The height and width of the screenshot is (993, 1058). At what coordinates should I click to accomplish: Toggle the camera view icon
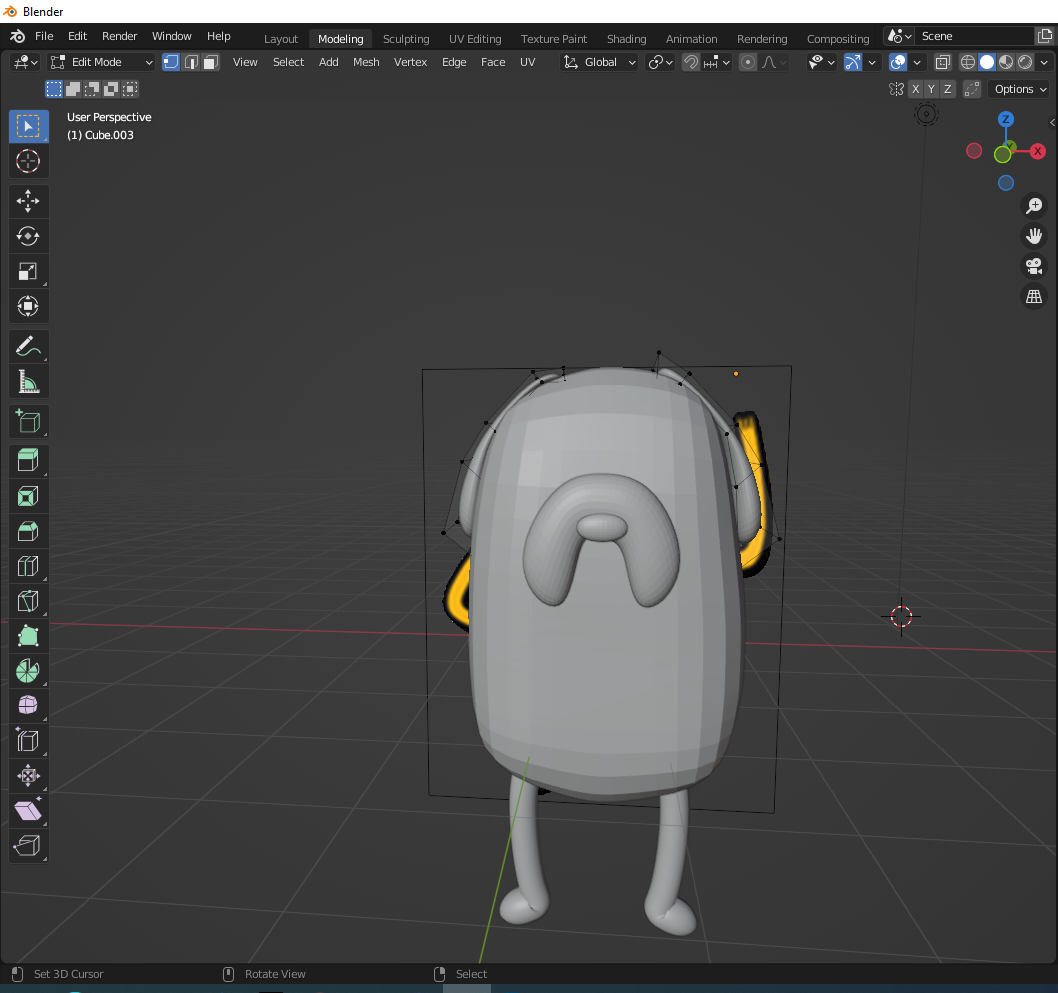pyautogui.click(x=1034, y=266)
